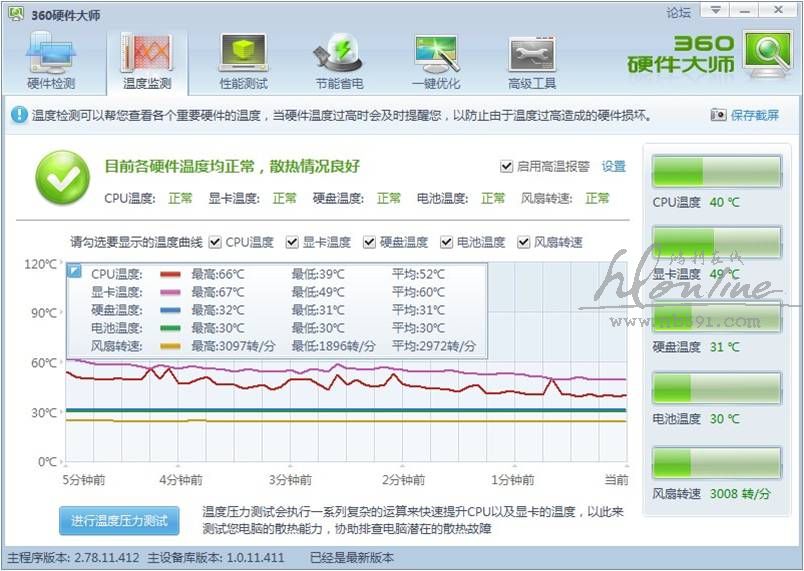
Task: Click 主程序版本: 2.78.11.412 in status bar
Action: click(73, 558)
